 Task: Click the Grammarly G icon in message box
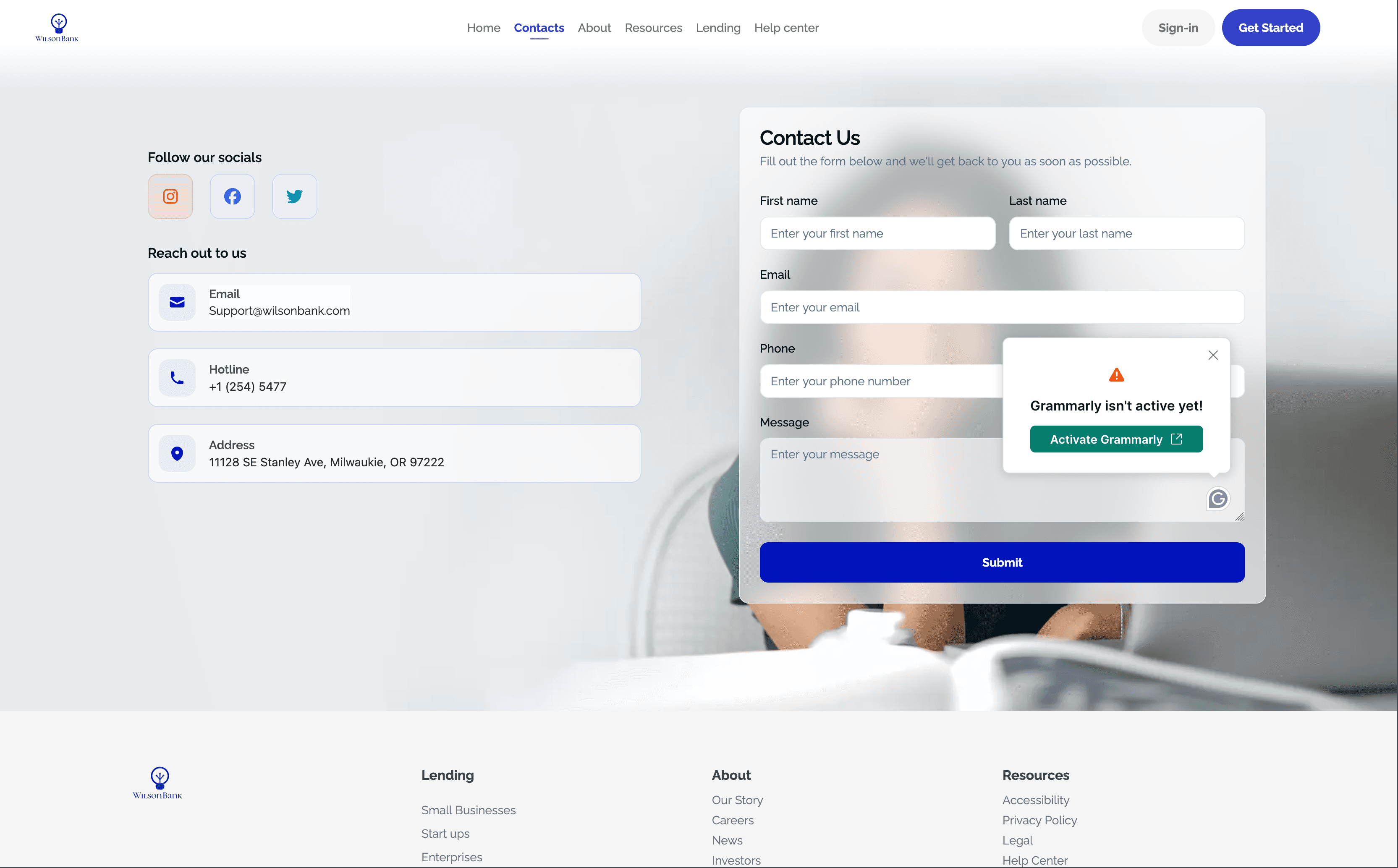(1217, 499)
